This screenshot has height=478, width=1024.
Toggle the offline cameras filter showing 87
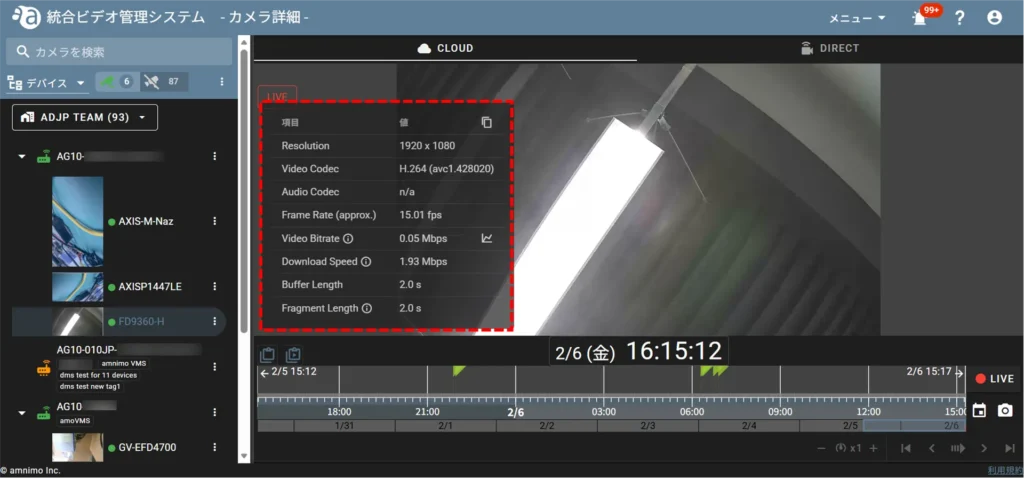(163, 82)
